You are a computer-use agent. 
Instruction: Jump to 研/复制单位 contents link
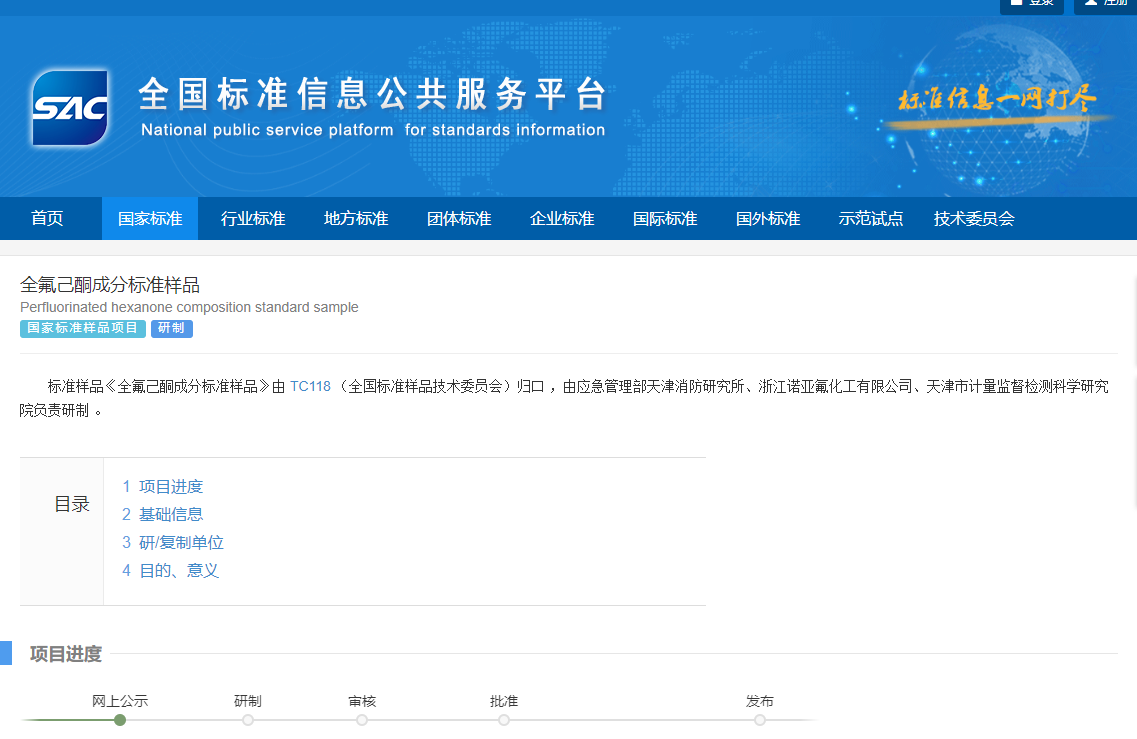180,543
